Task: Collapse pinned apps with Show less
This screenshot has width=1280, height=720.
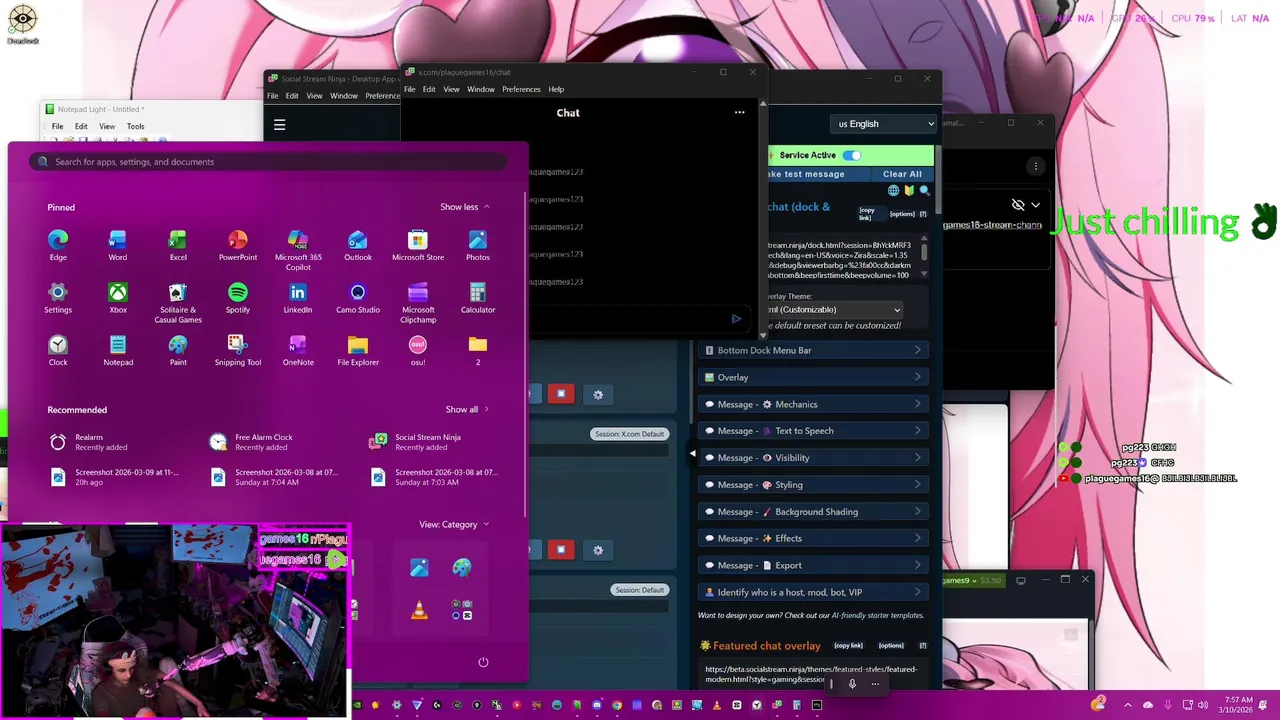Action: pos(465,207)
